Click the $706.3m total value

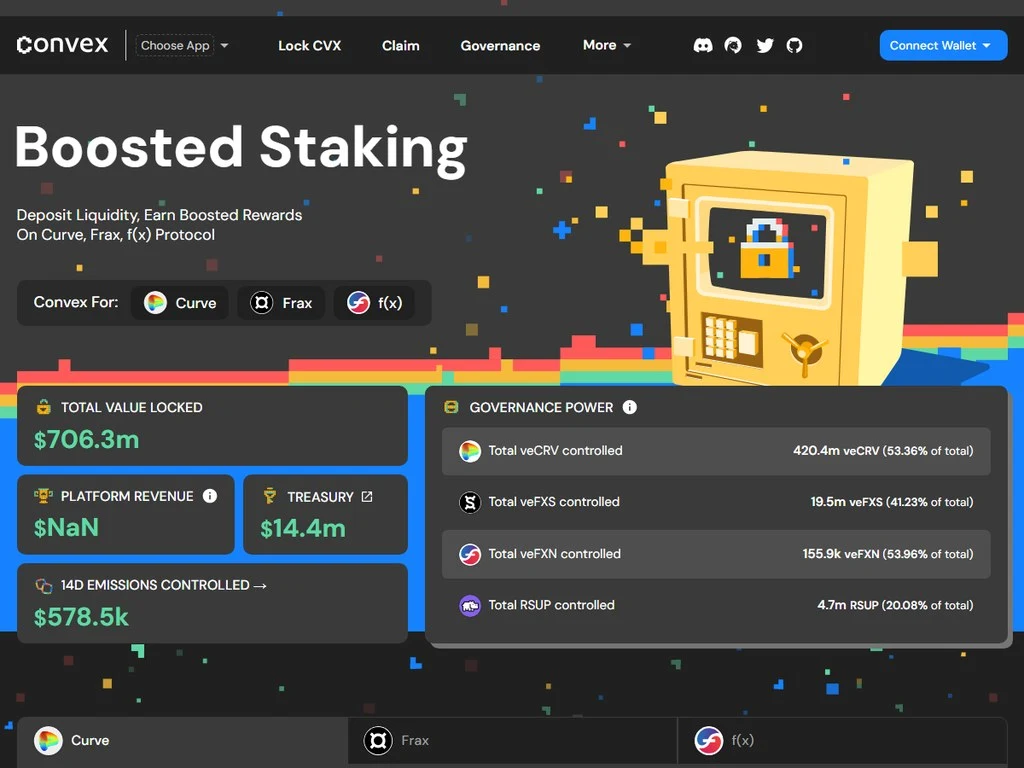tap(86, 440)
